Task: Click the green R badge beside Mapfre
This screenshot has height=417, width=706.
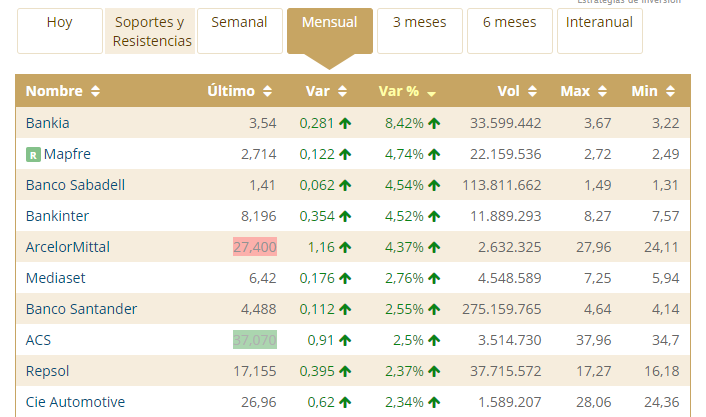Action: [x=33, y=155]
